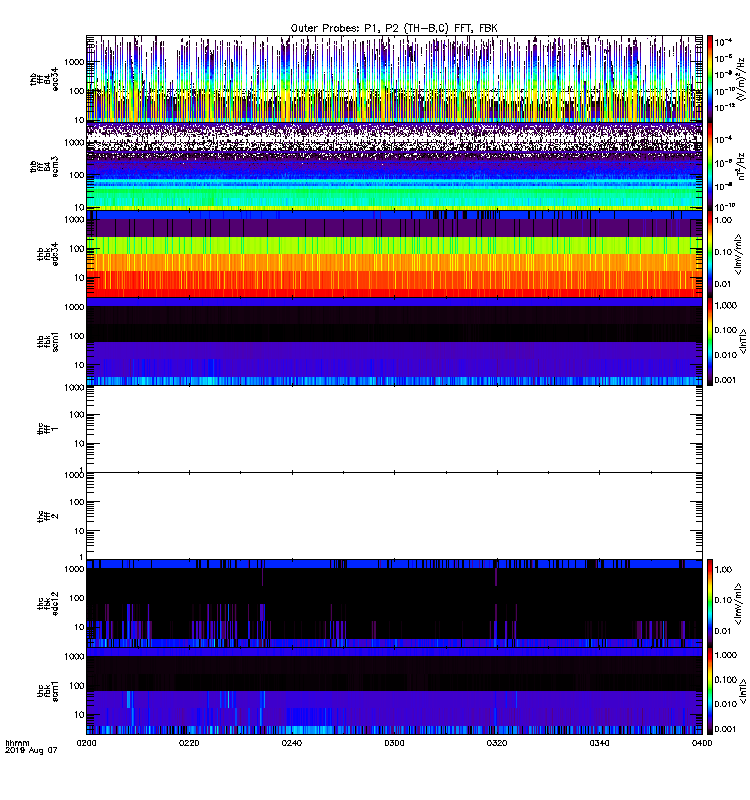
Task: Click the "2019 Aug 07" date label
Action: click(31, 750)
